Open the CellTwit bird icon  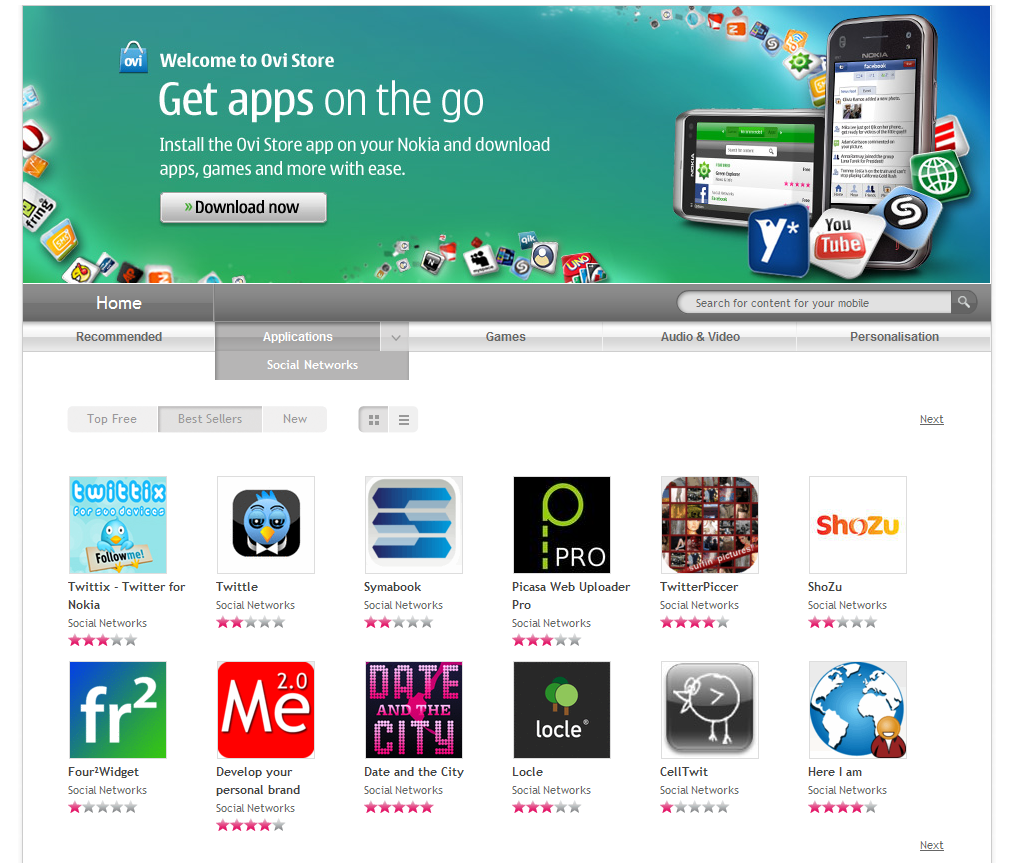tap(709, 709)
